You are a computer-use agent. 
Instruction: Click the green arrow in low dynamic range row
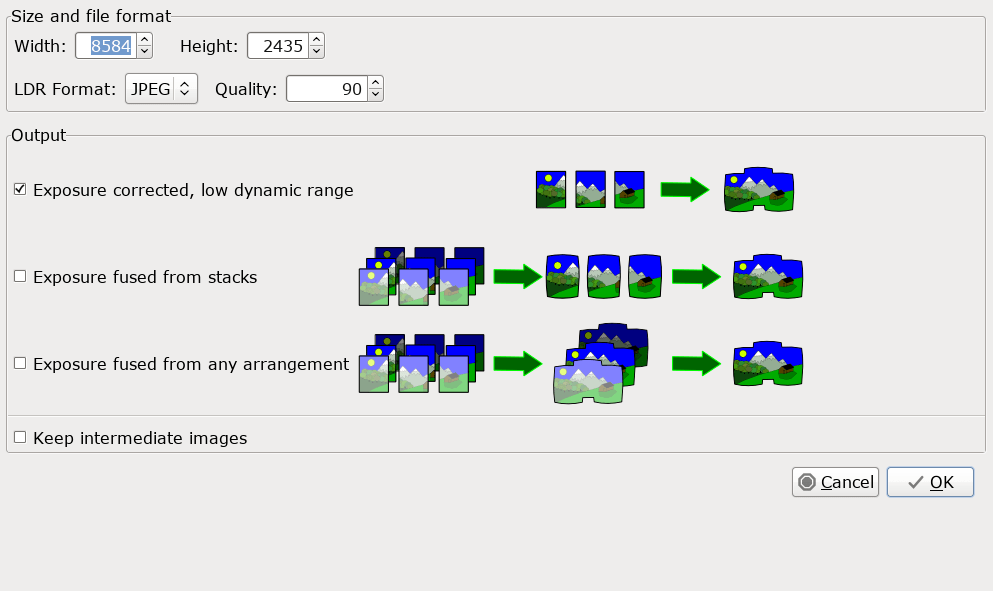click(685, 189)
